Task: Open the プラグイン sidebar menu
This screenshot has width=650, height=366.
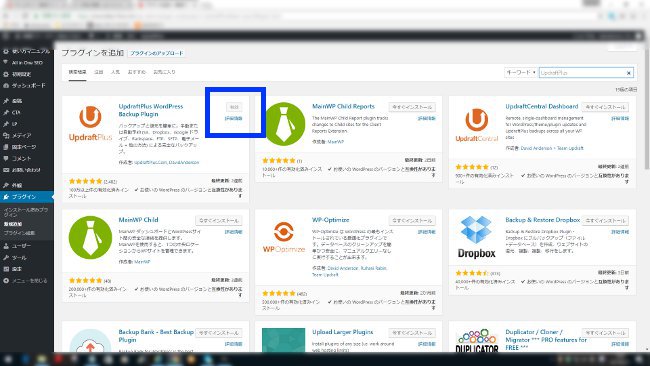Action: tap(27, 197)
